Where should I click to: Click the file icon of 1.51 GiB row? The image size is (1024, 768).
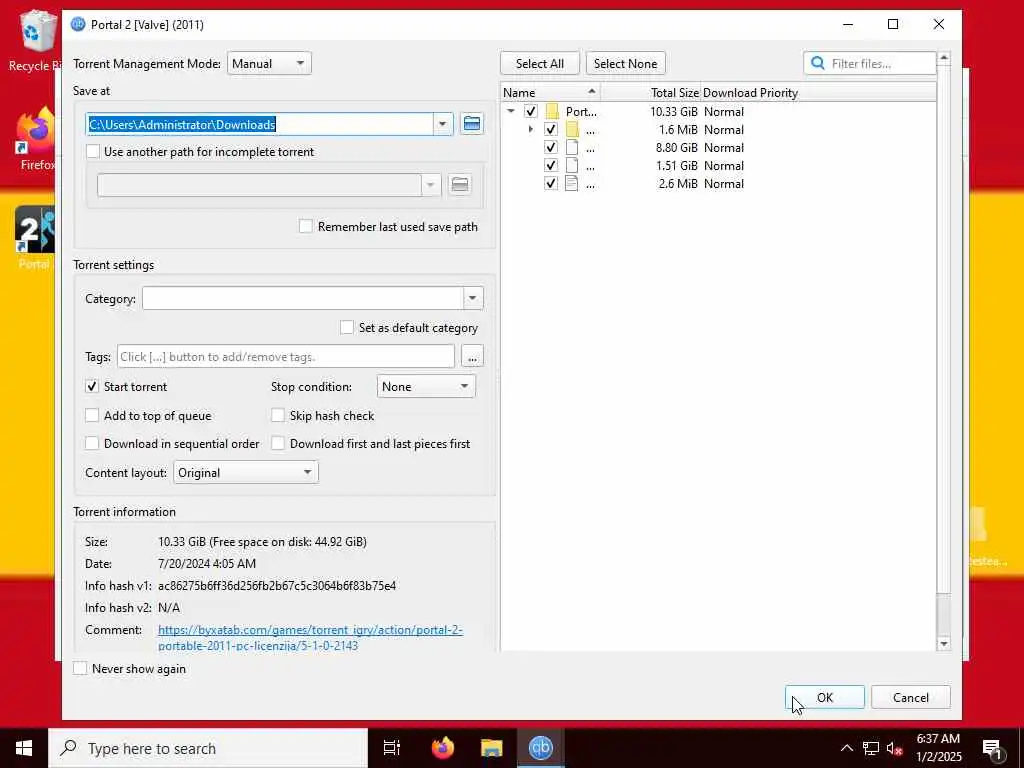(571, 165)
